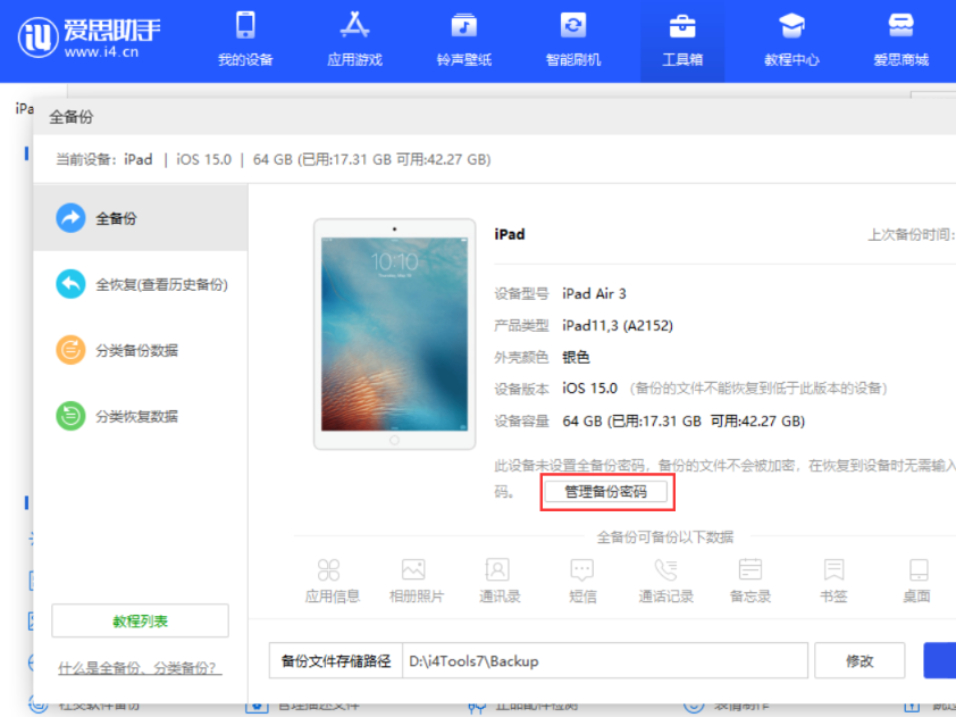This screenshot has width=956, height=717.
Task: Click the backup path field D:\i4Tools7\Backup
Action: click(x=605, y=660)
